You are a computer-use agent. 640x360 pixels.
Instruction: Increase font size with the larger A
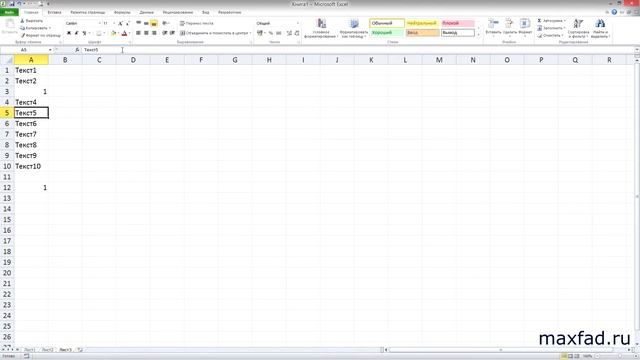click(x=120, y=23)
